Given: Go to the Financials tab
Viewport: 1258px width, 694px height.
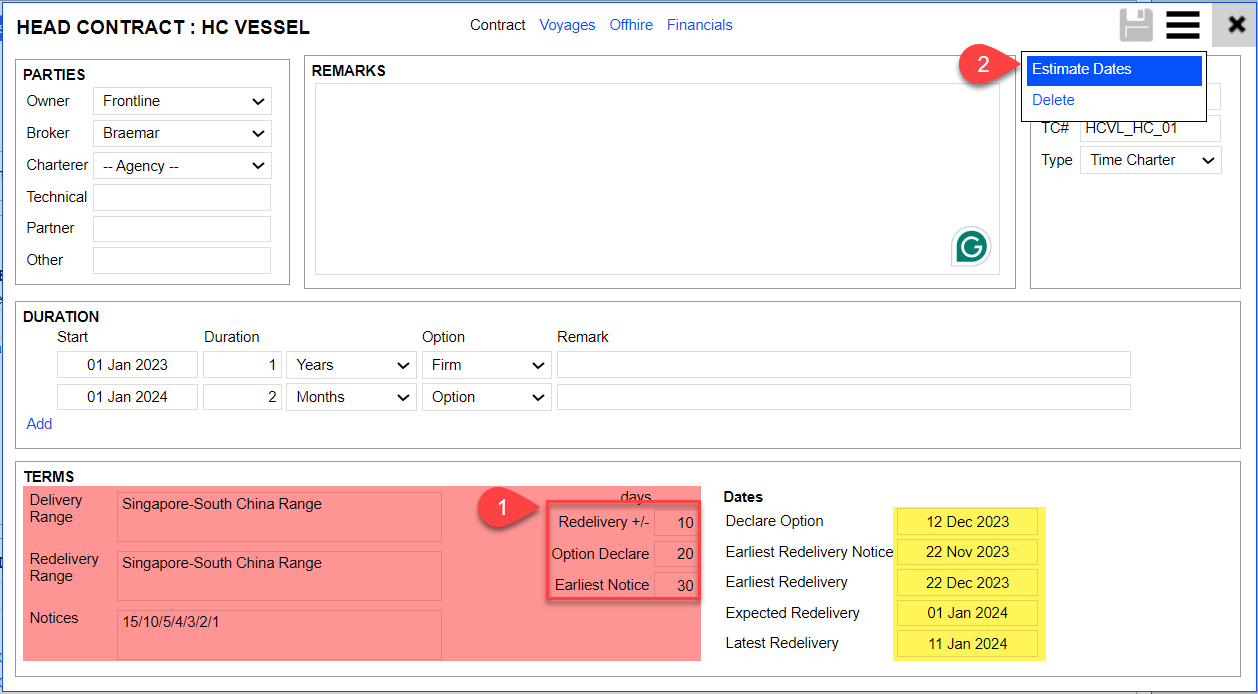Looking at the screenshot, I should pyautogui.click(x=699, y=25).
